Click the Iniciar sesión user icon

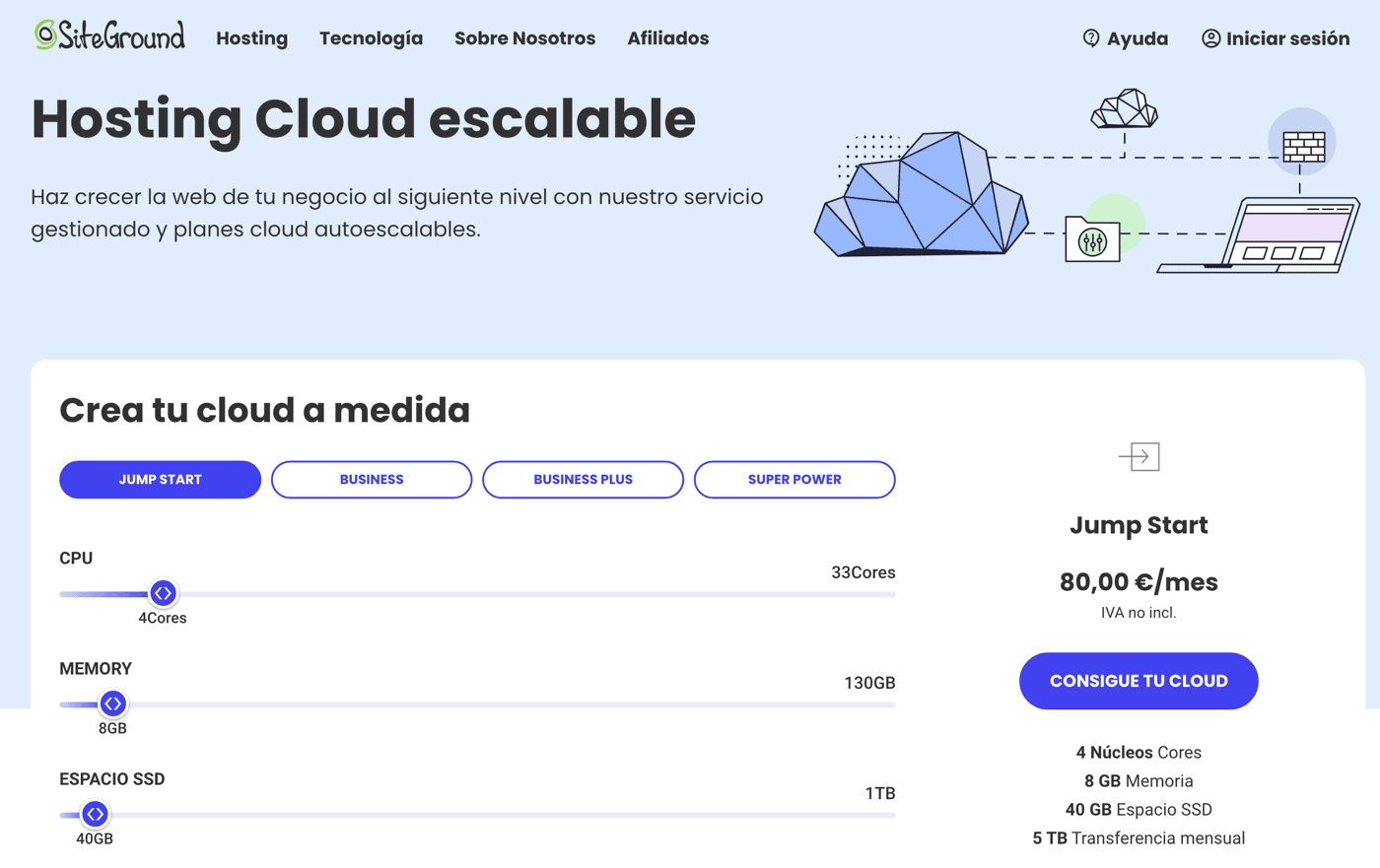1210,38
